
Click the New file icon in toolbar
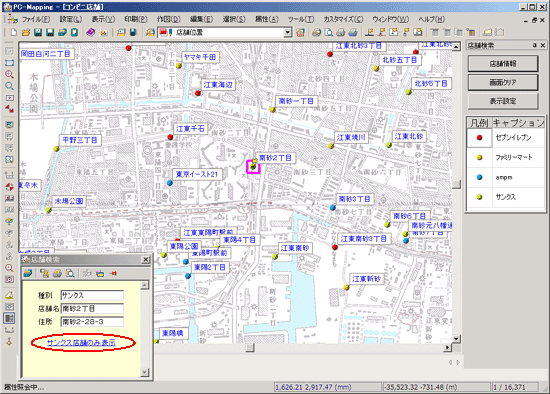pos(14,33)
